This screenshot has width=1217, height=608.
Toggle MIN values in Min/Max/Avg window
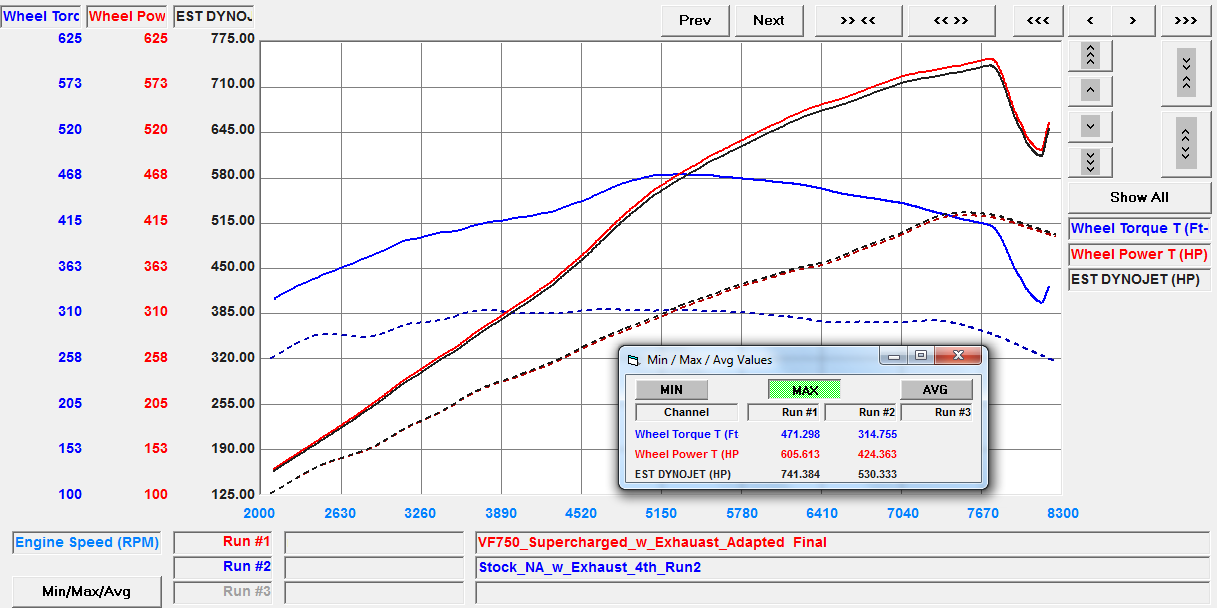coord(672,390)
